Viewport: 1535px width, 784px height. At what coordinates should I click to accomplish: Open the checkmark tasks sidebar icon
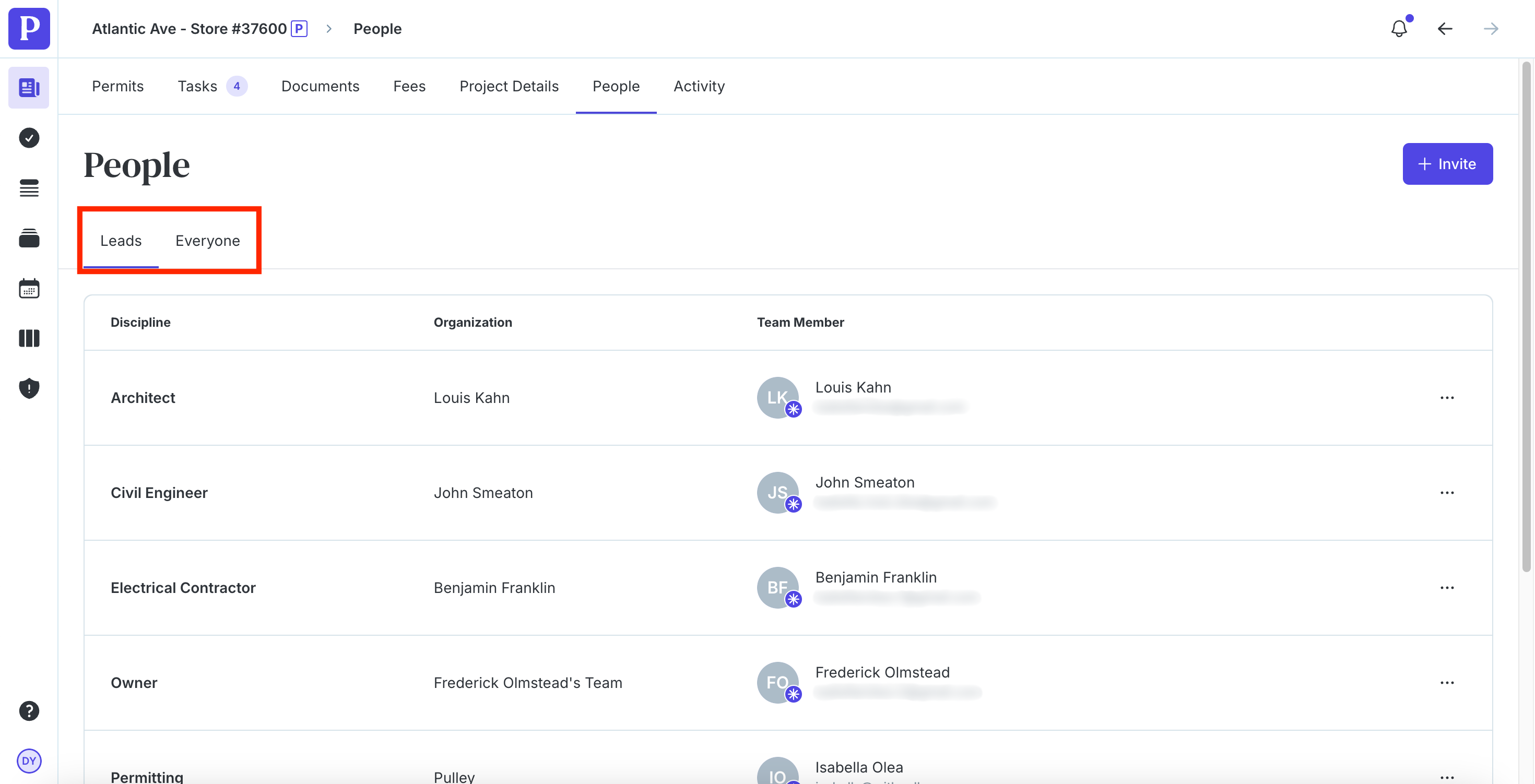pos(29,138)
